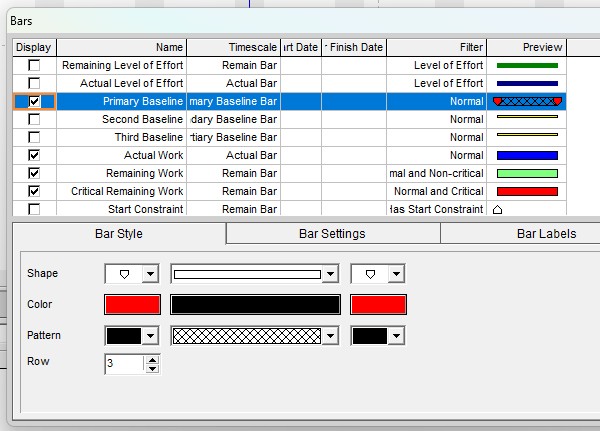Open start shape dropdown in Shape row

pyautogui.click(x=150, y=274)
